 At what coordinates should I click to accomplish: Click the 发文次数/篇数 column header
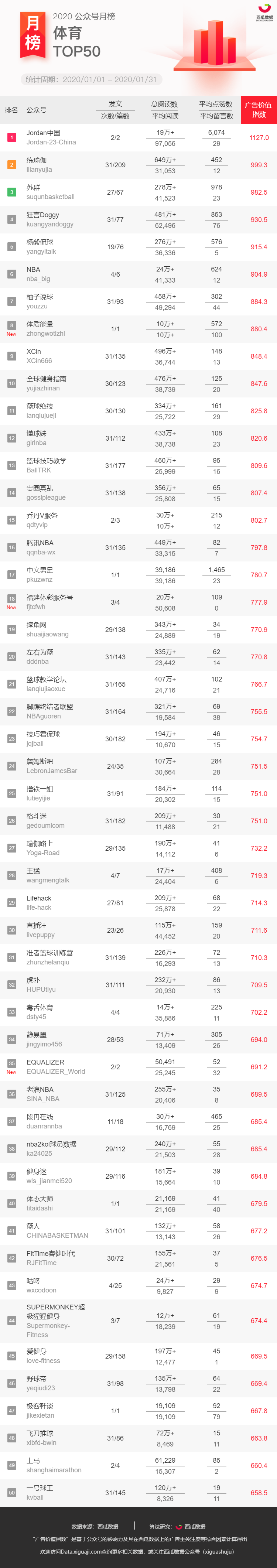pyautogui.click(x=115, y=110)
